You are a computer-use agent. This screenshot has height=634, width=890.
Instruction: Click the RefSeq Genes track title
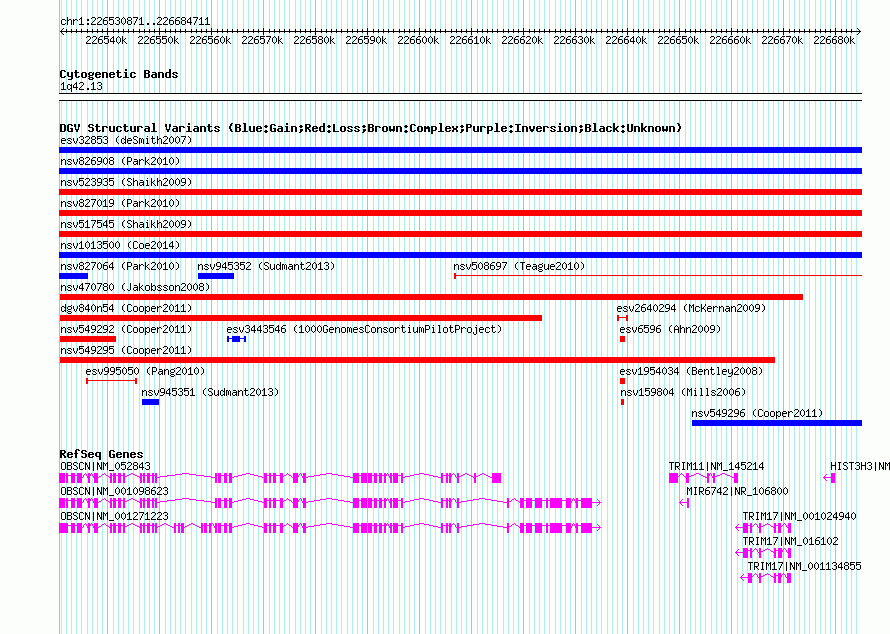(101, 454)
